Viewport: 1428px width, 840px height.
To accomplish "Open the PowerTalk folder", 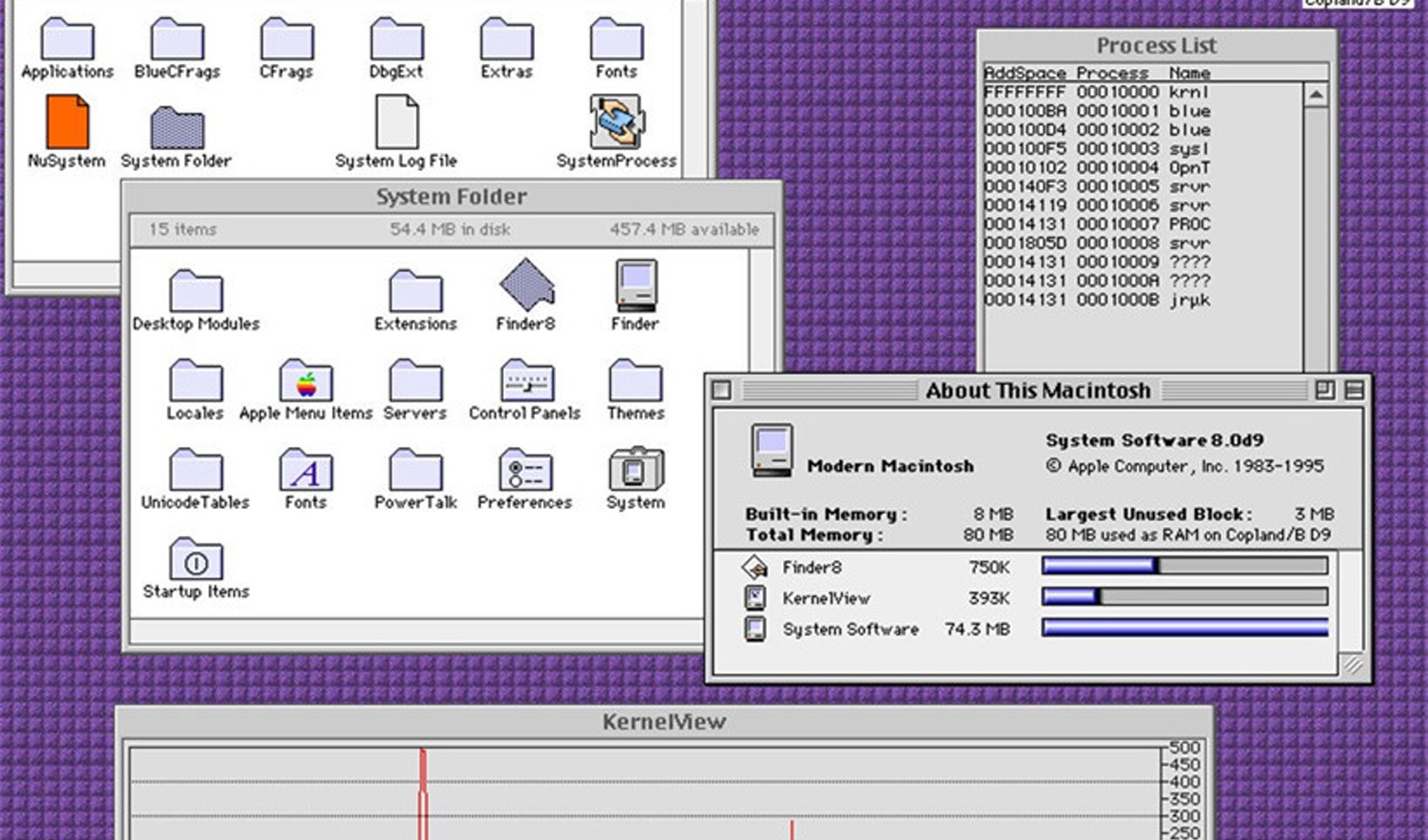I will [416, 470].
